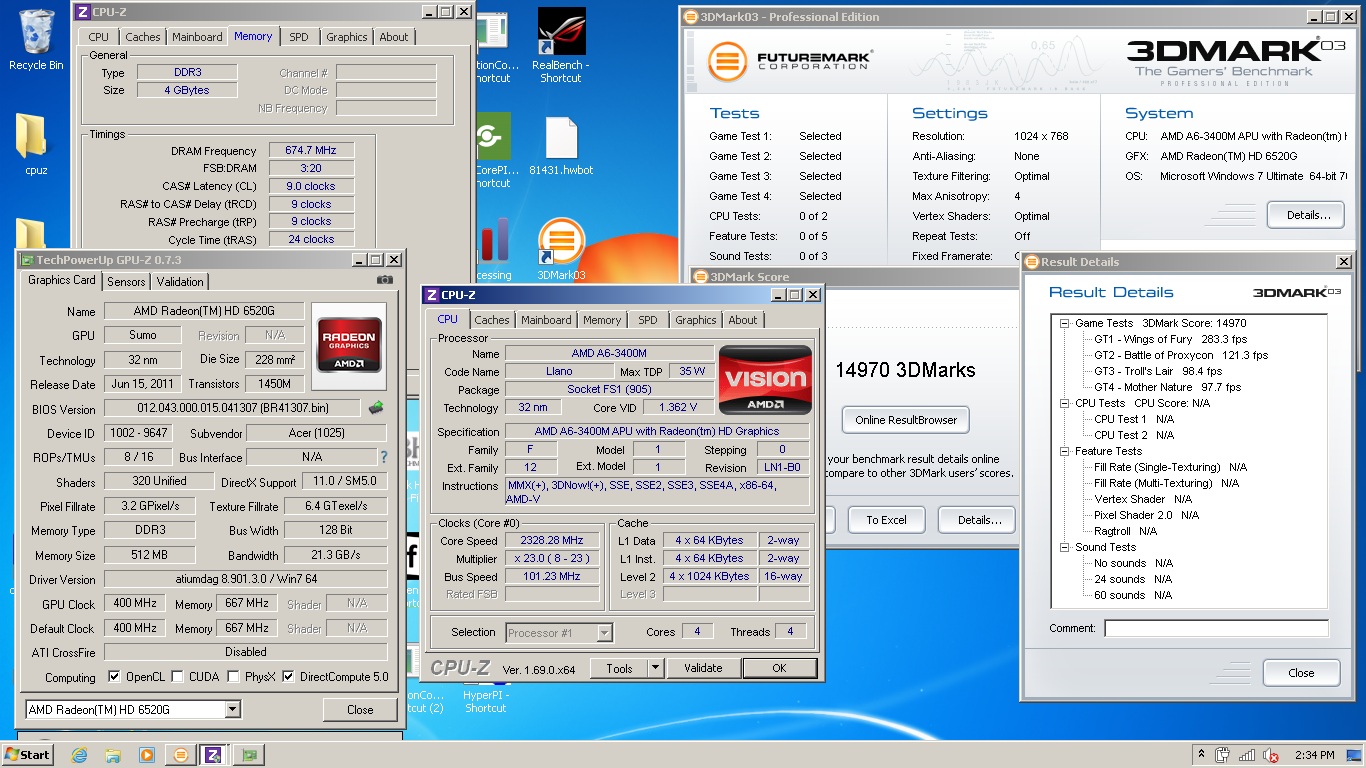Select the RealBench shortcut on the desktop

(560, 46)
